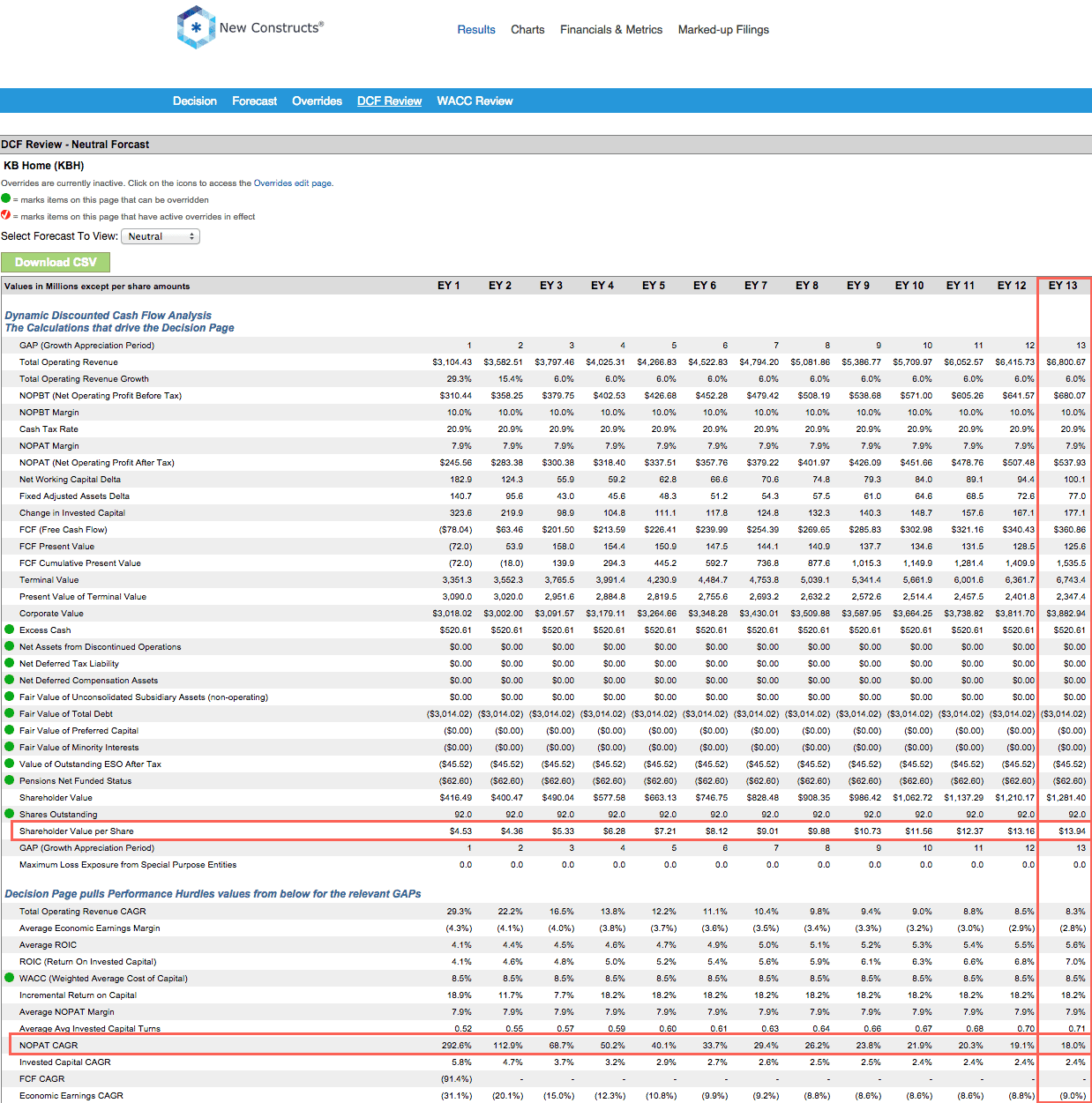The height and width of the screenshot is (1103, 1092).
Task: Click the 'Invested Capital CAGR' row label
Action: [65, 1062]
